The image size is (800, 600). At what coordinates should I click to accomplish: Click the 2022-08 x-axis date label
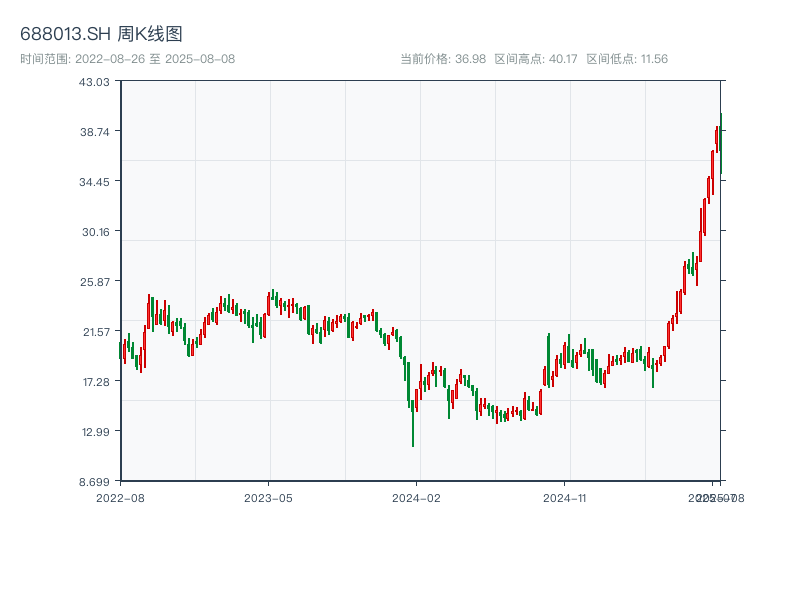(120, 497)
